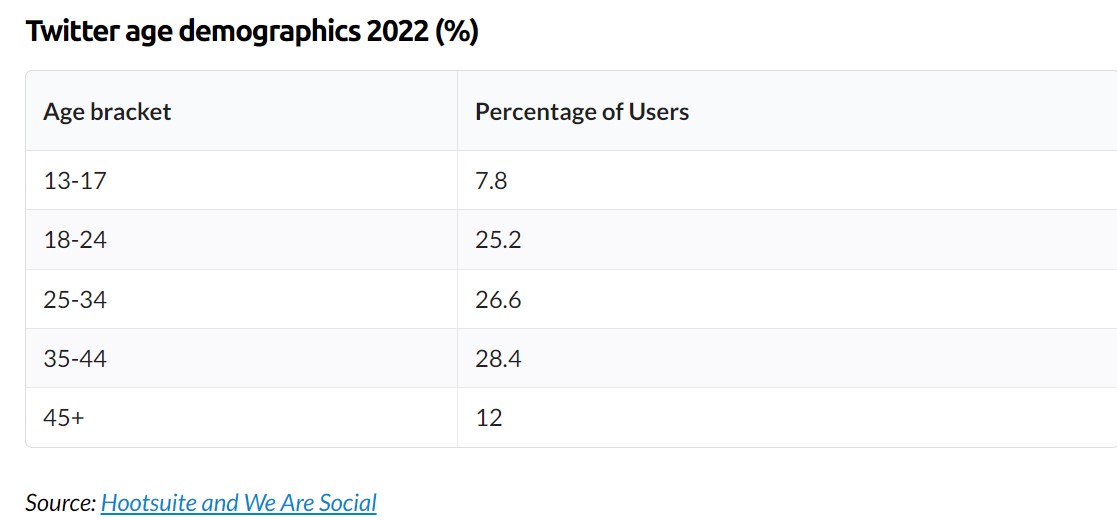Select the 18-24 age bracket cell
The width and height of the screenshot is (1117, 520).
(75, 240)
